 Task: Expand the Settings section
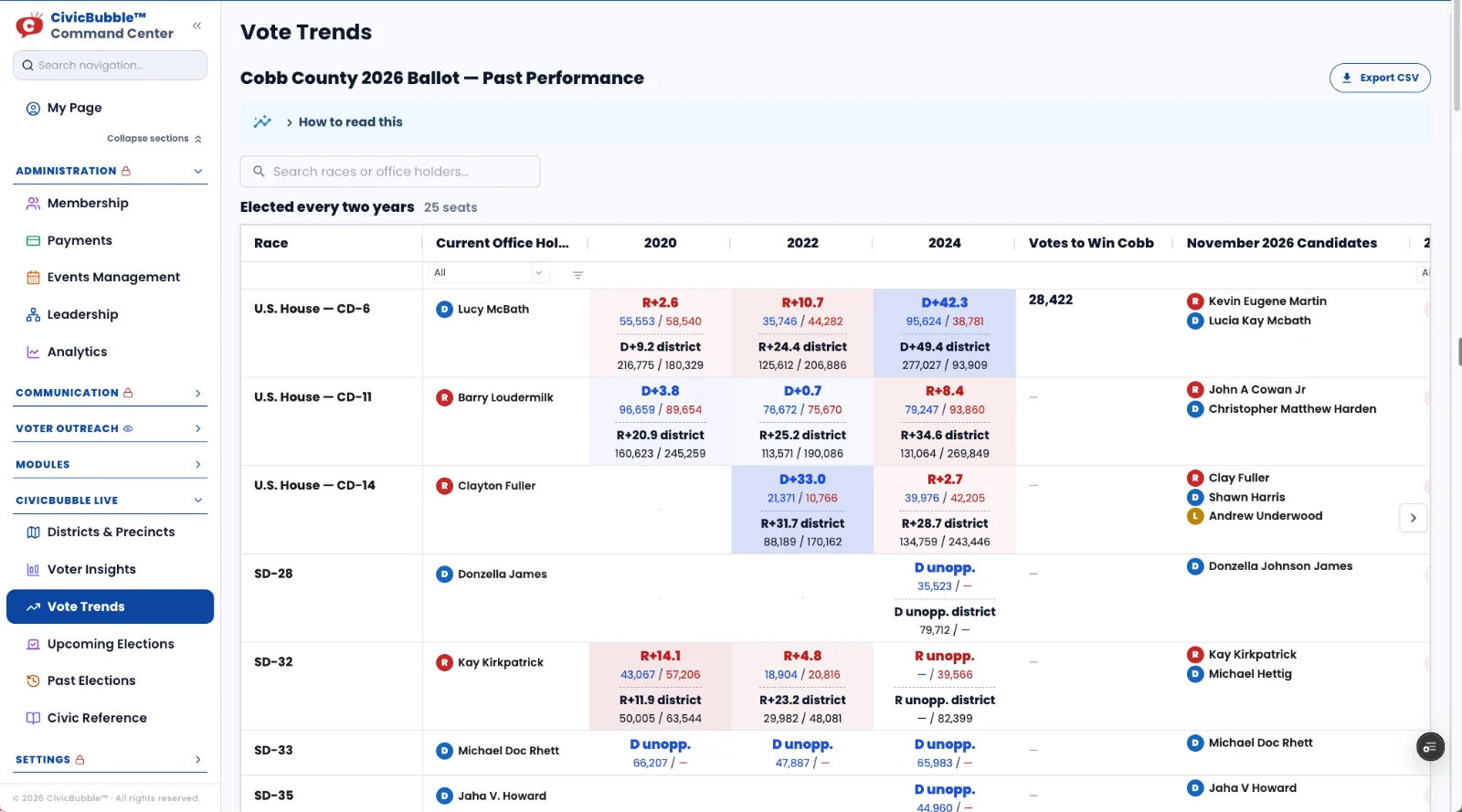[198, 760]
